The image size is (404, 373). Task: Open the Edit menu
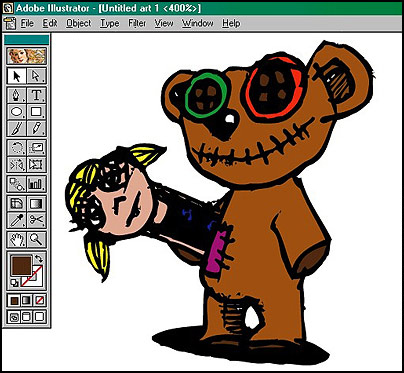tap(50, 23)
